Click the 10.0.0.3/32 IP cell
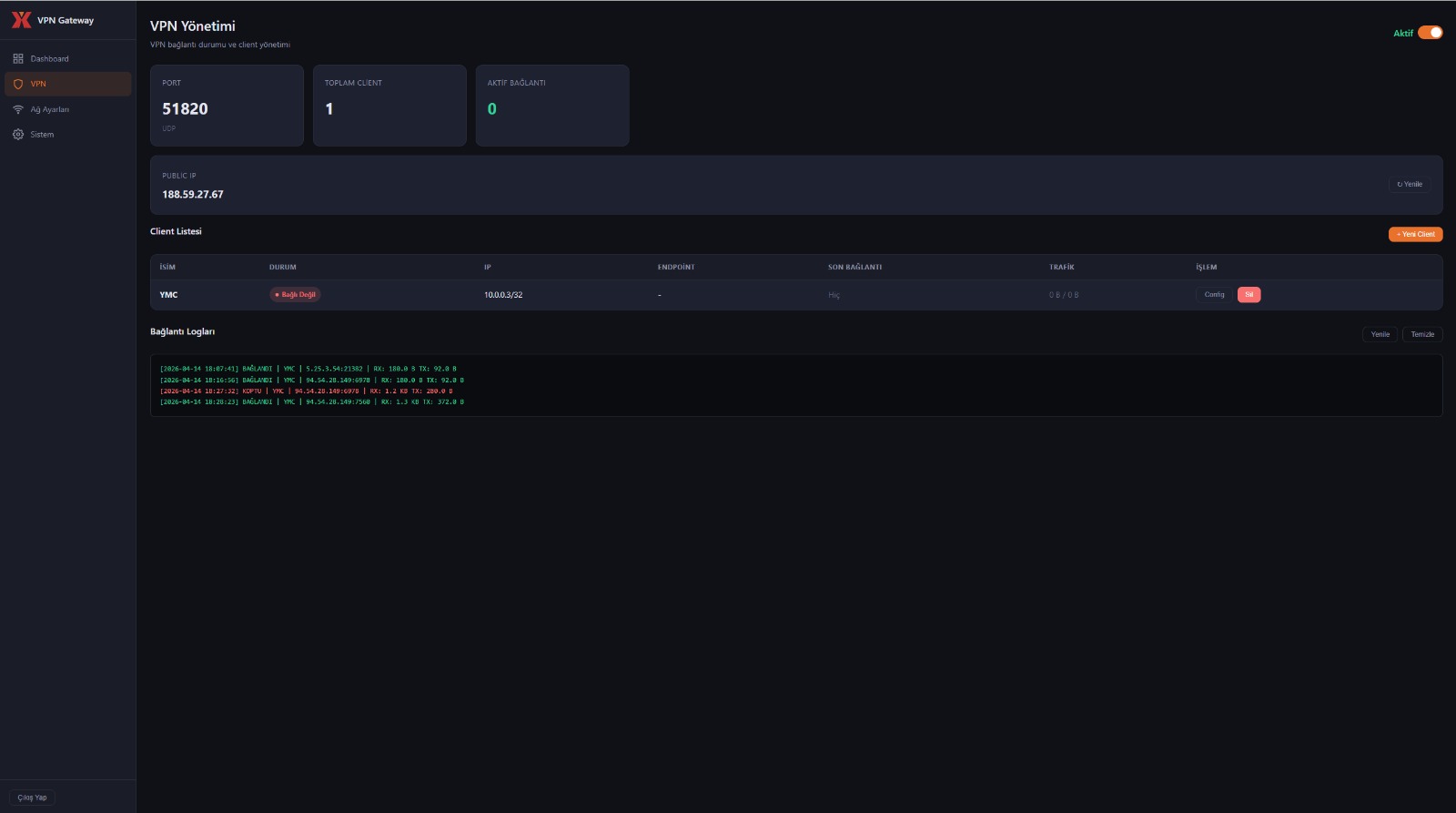The height and width of the screenshot is (813, 1456). [x=503, y=295]
